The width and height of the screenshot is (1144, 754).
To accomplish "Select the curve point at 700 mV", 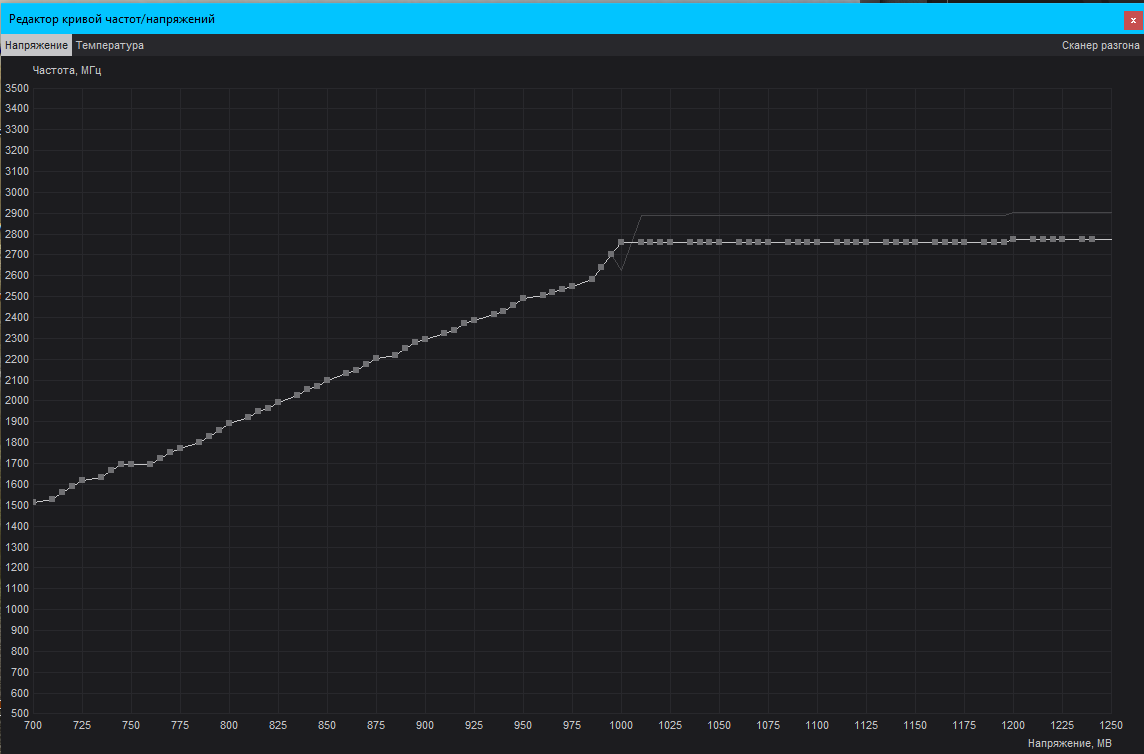I will pyautogui.click(x=33, y=502).
